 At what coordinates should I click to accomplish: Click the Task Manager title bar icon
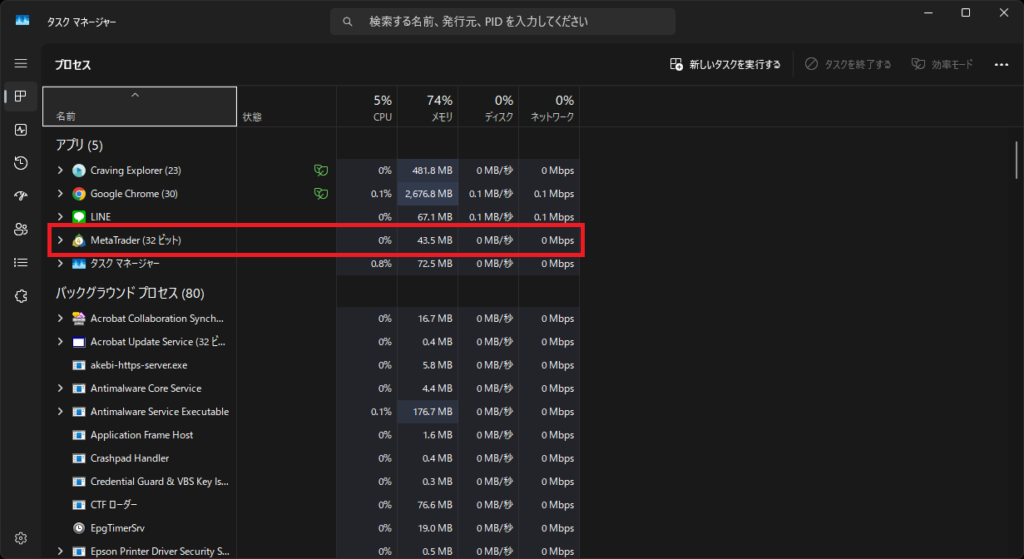coord(23,21)
